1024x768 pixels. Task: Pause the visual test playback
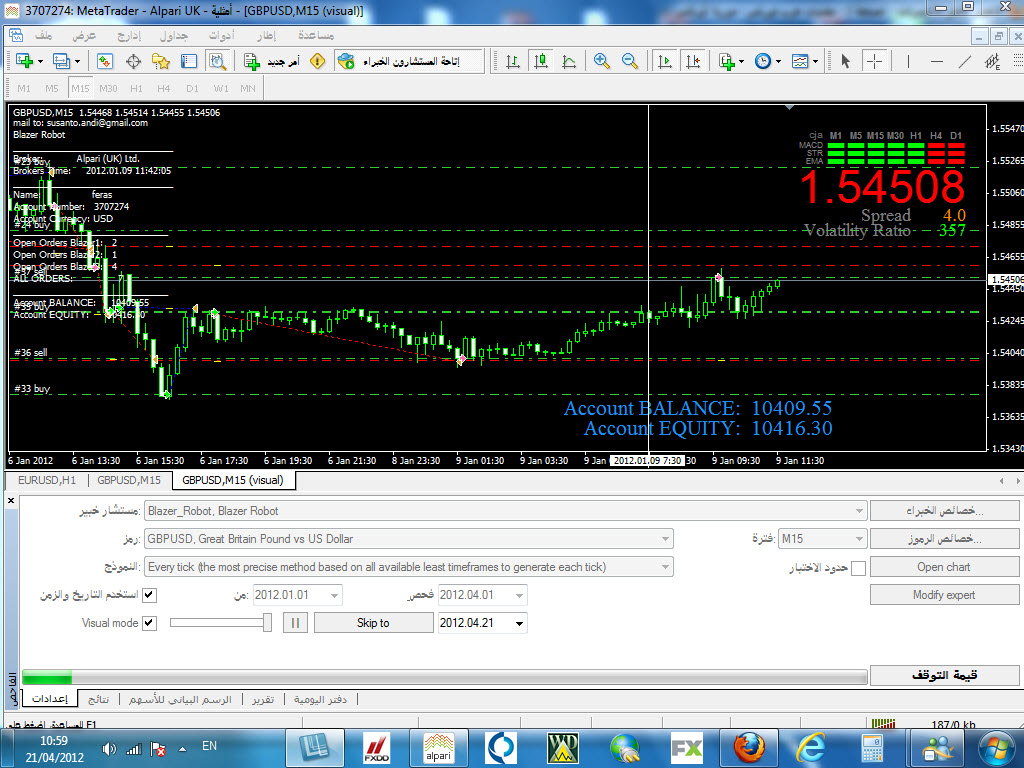295,623
